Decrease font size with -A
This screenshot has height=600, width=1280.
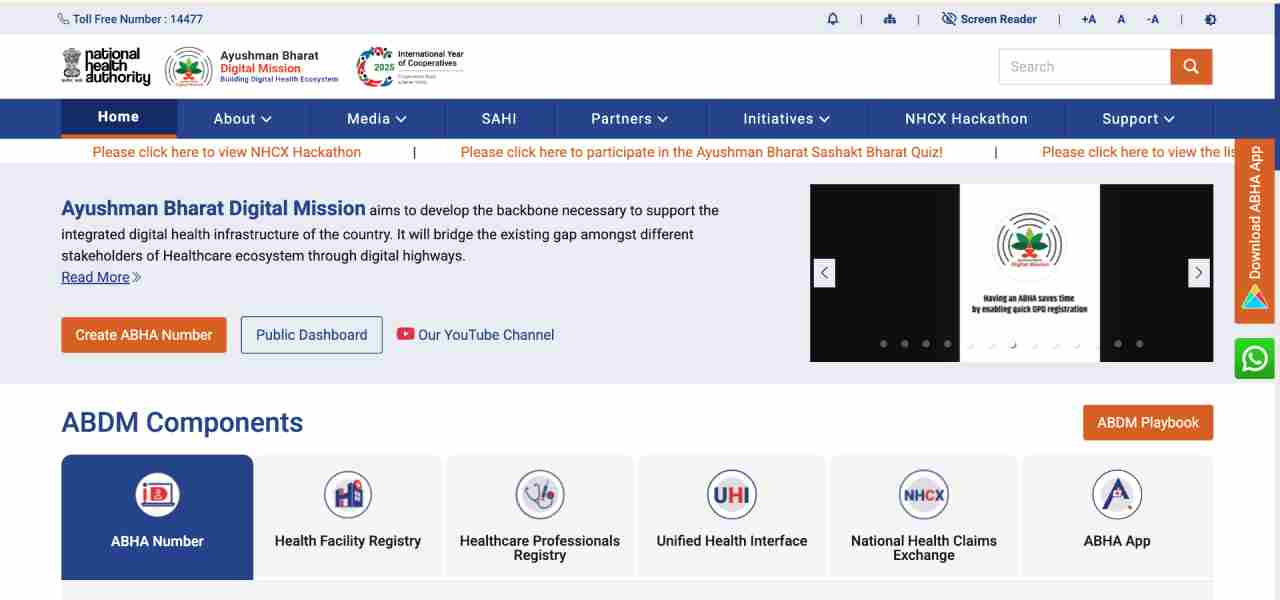1153,19
